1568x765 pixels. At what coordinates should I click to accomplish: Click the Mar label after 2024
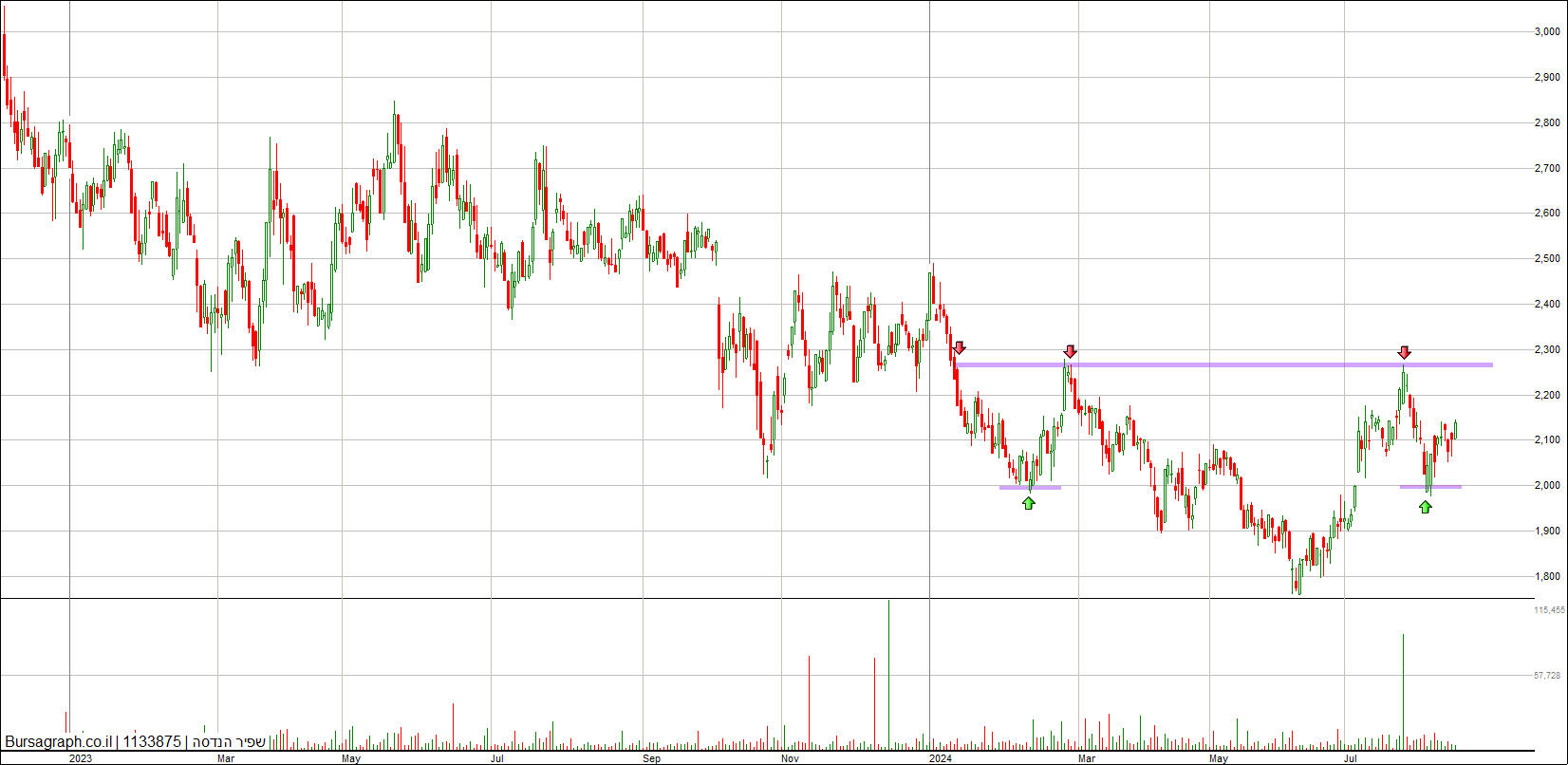(1087, 758)
